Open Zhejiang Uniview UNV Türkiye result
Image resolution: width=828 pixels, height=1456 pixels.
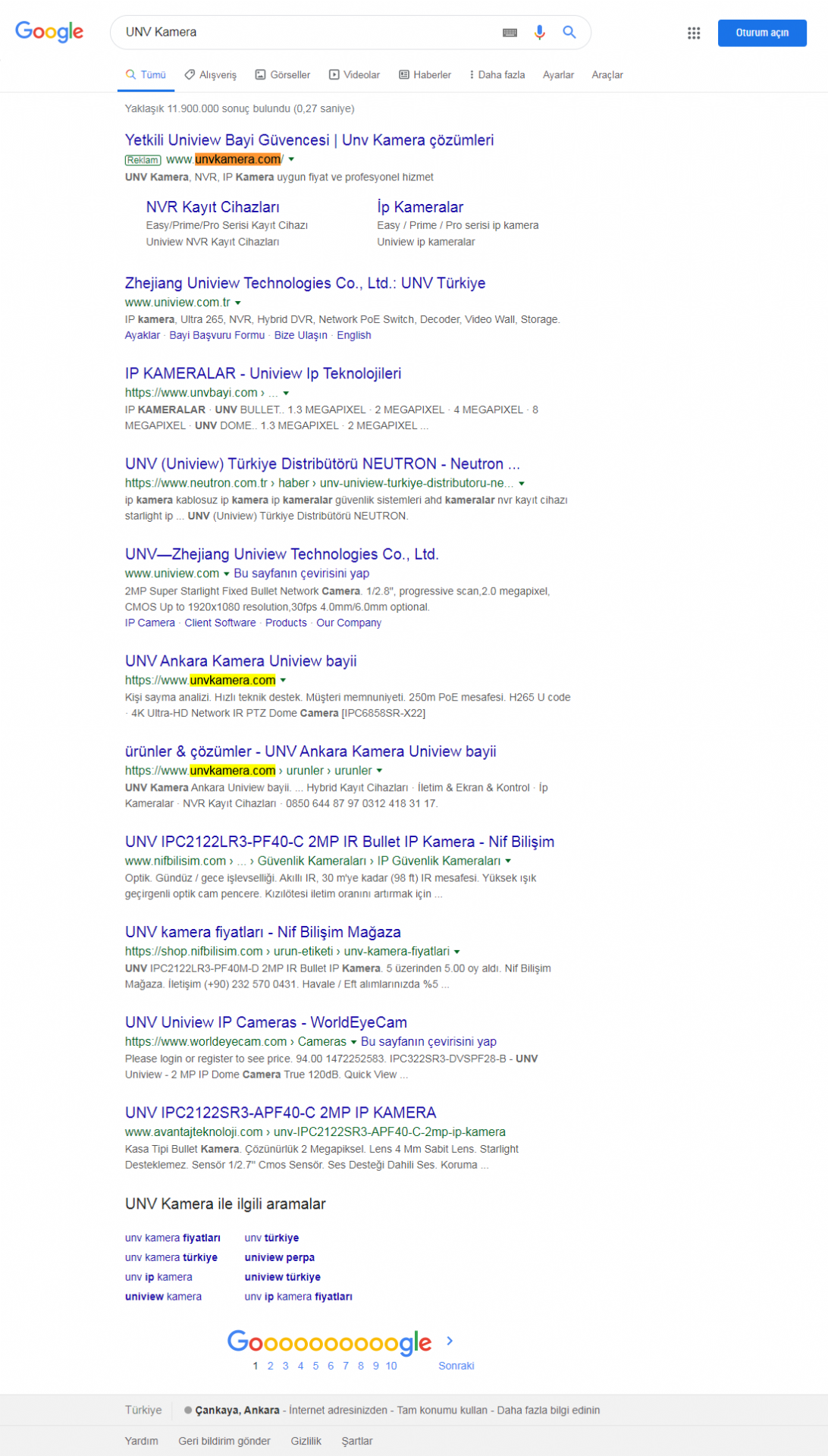305,283
